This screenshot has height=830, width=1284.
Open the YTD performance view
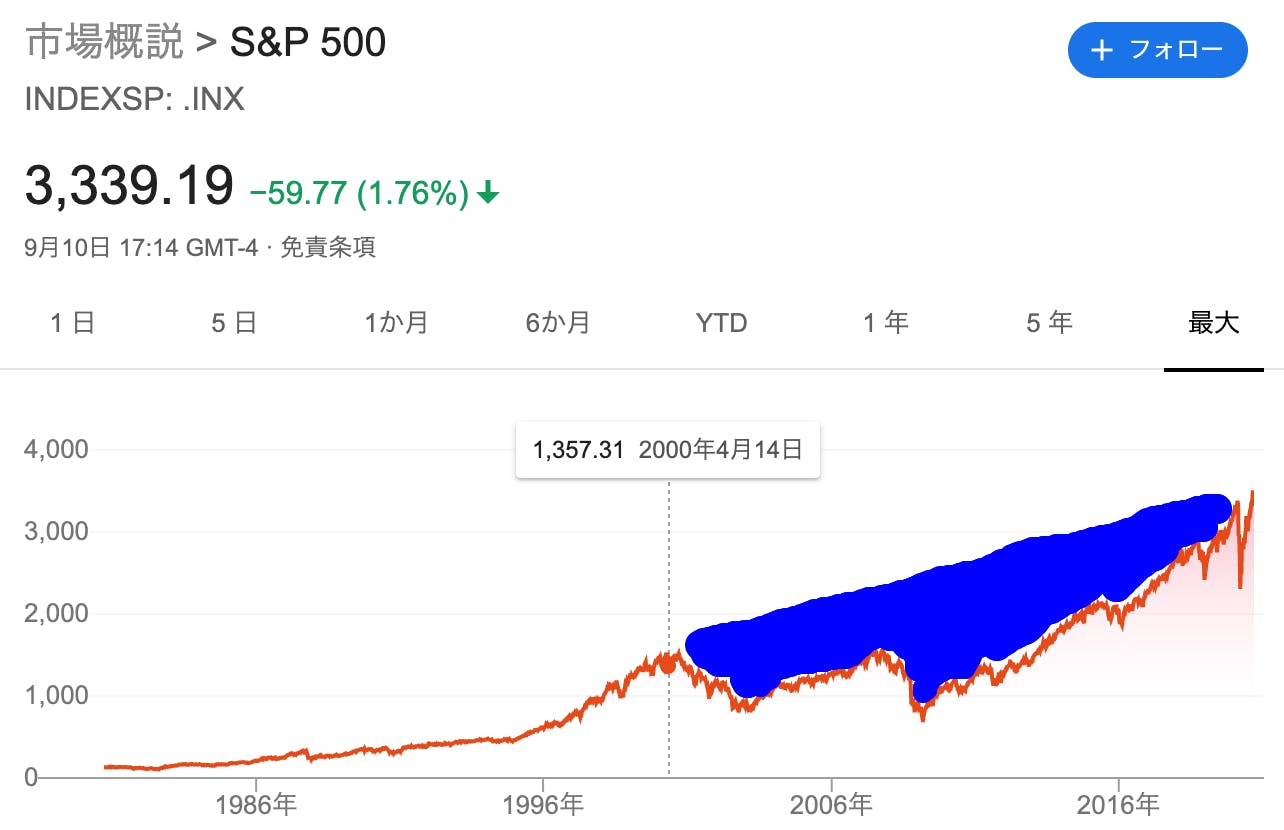point(722,322)
